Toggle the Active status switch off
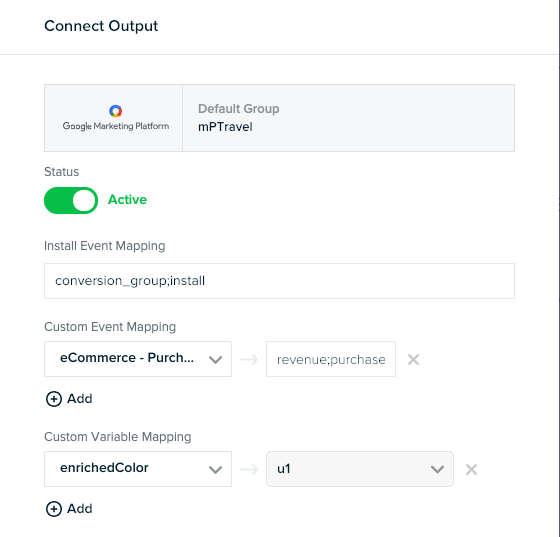The width and height of the screenshot is (560, 537). pyautogui.click(x=71, y=200)
